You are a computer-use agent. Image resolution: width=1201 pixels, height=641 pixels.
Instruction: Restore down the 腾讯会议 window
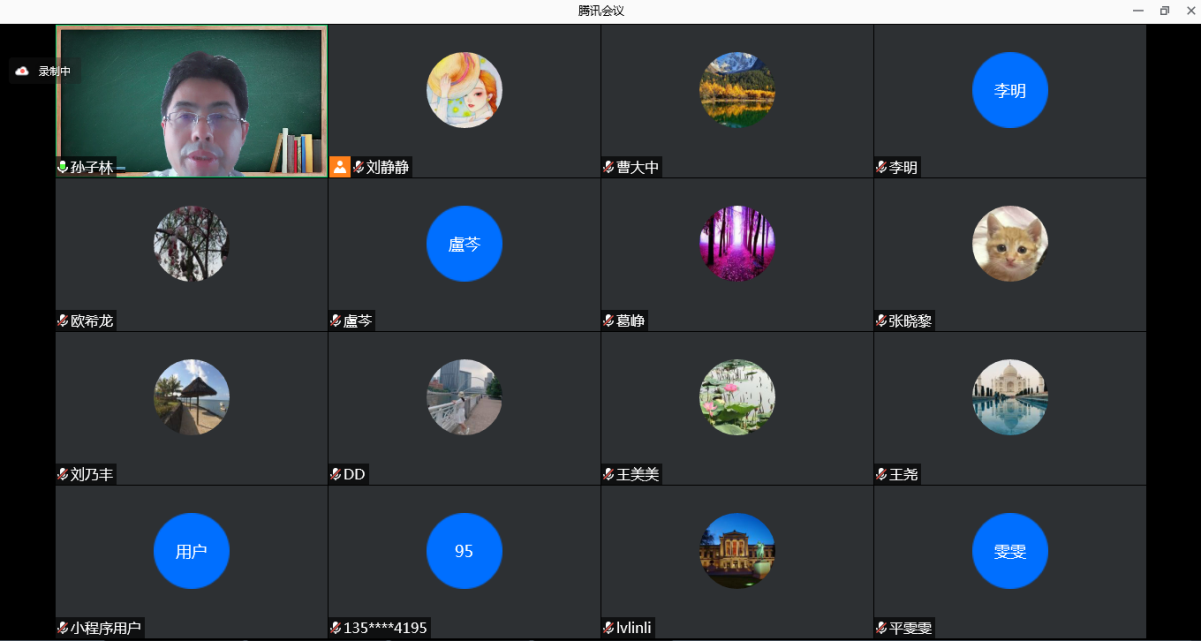click(1164, 11)
